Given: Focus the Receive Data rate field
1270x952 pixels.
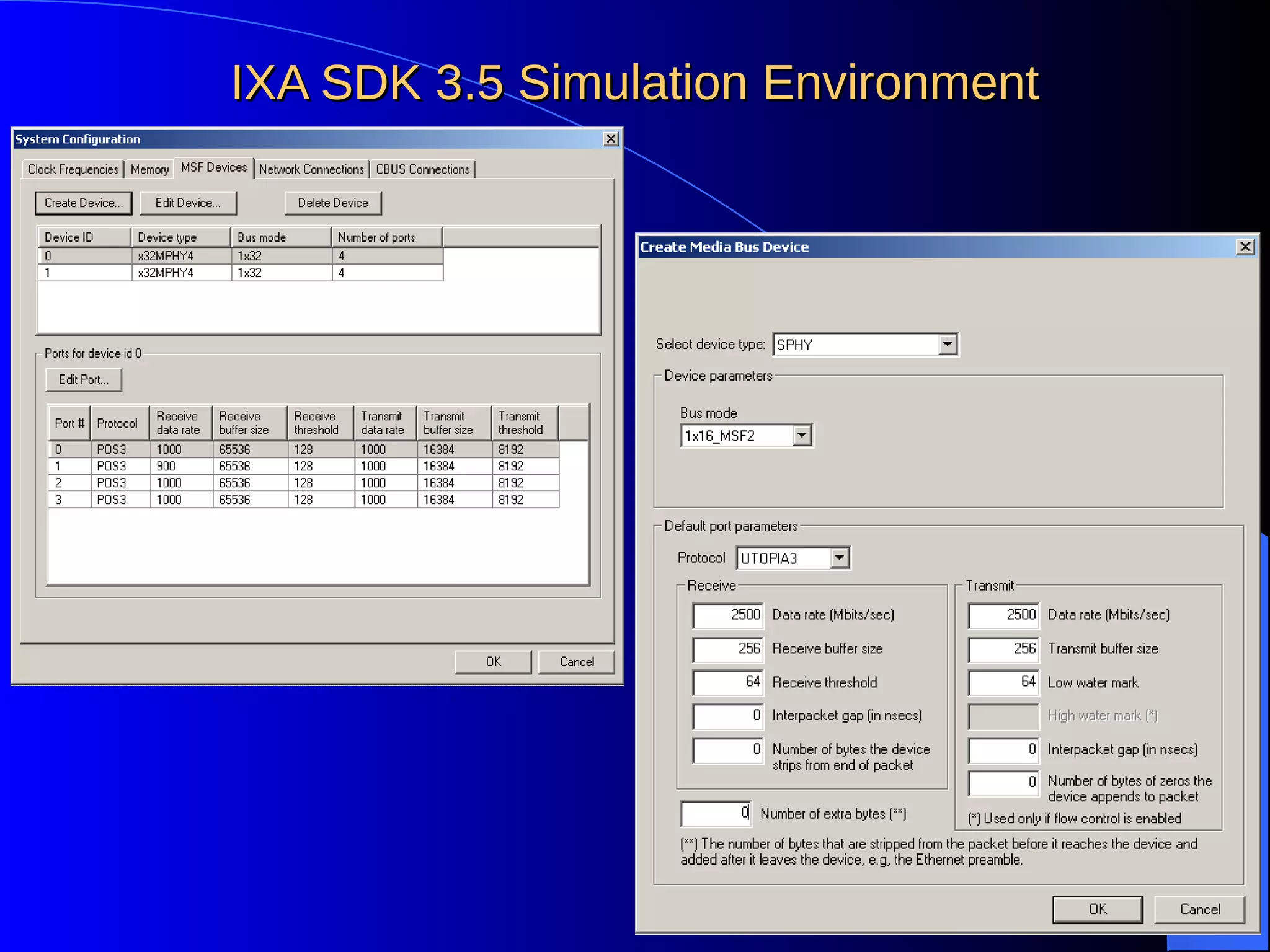Looking at the screenshot, I should click(x=728, y=615).
